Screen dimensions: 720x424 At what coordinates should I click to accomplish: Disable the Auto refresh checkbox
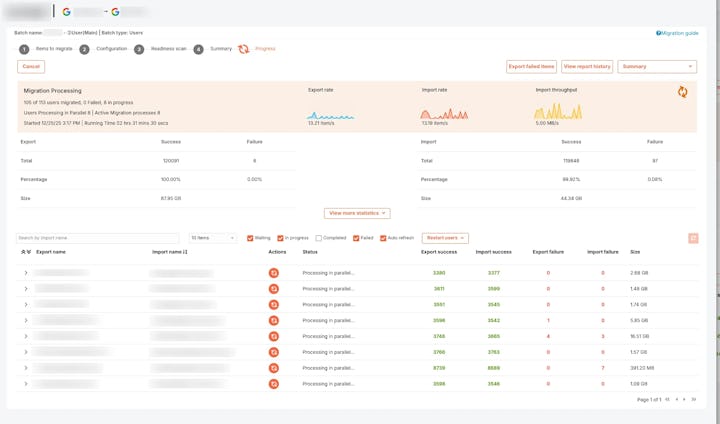tap(383, 238)
